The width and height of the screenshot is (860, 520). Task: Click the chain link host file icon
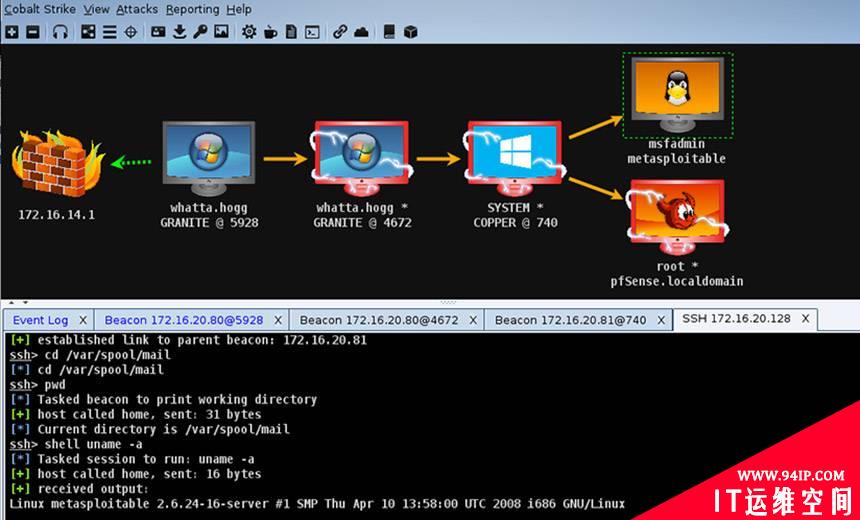[340, 32]
